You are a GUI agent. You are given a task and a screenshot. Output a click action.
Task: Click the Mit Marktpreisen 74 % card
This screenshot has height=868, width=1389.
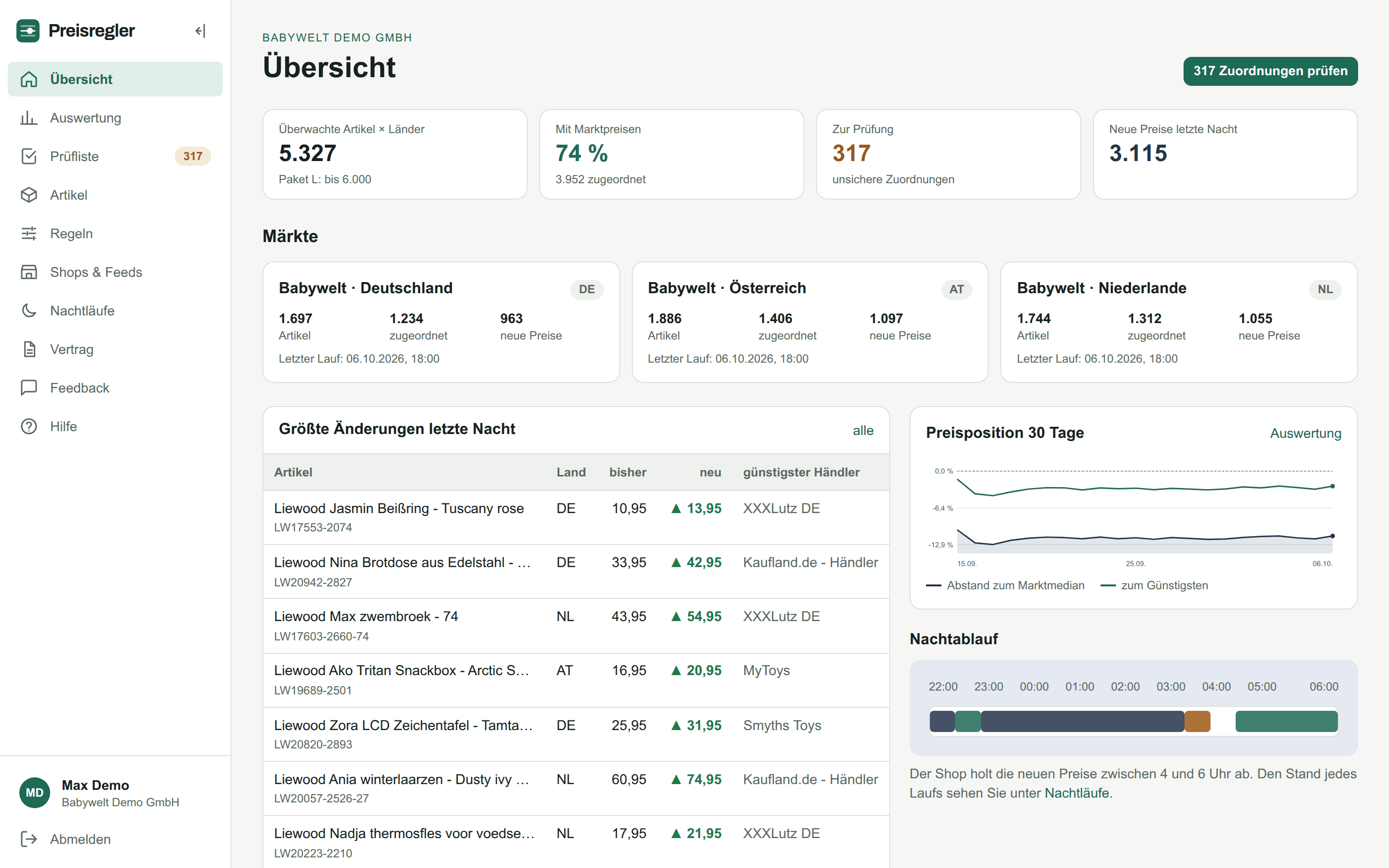tap(671, 154)
